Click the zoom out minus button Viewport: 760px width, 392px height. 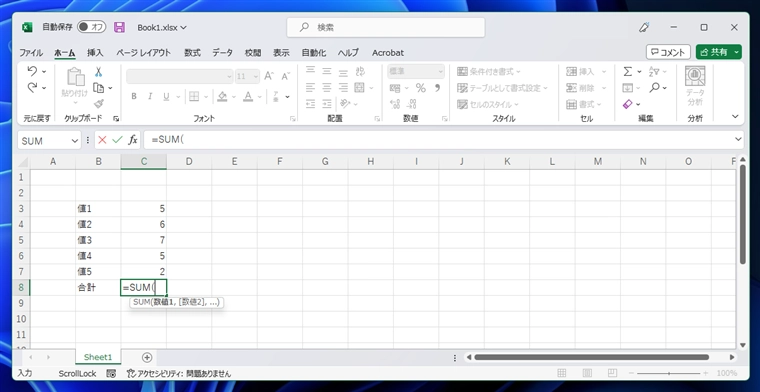tap(632, 373)
